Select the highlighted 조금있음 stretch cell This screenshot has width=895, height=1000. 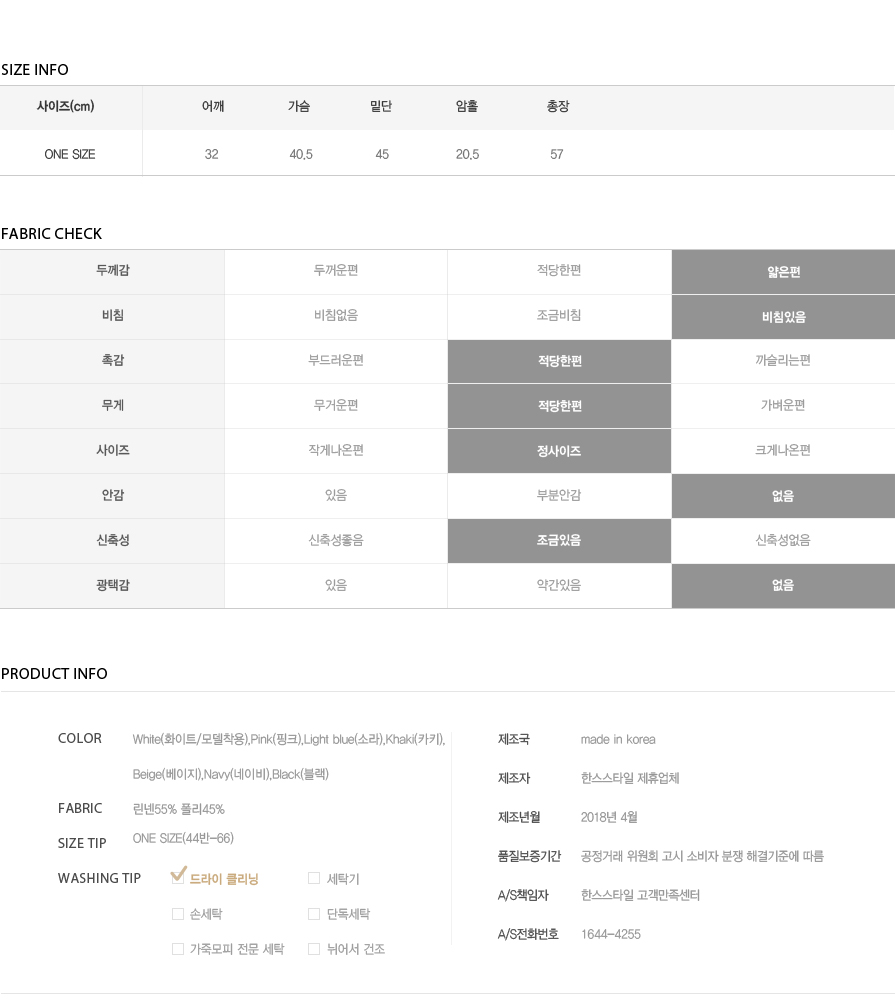coord(559,541)
